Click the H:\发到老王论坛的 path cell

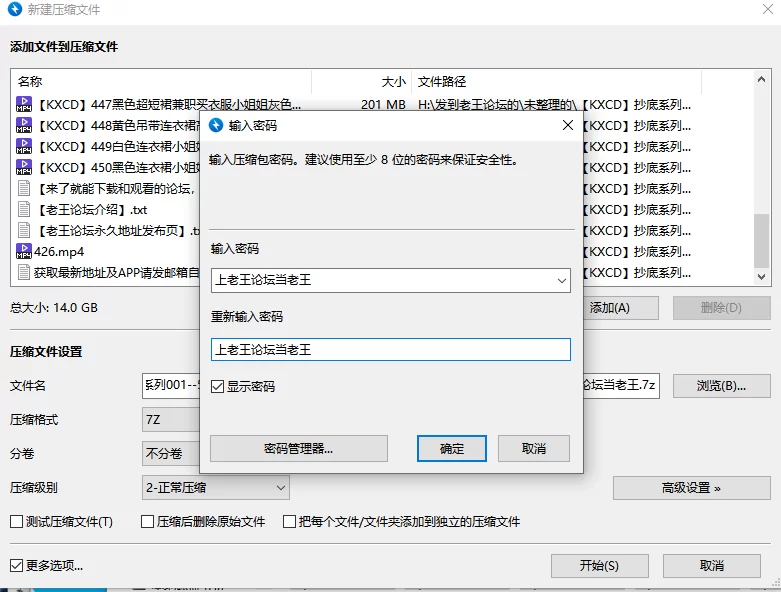click(x=554, y=104)
